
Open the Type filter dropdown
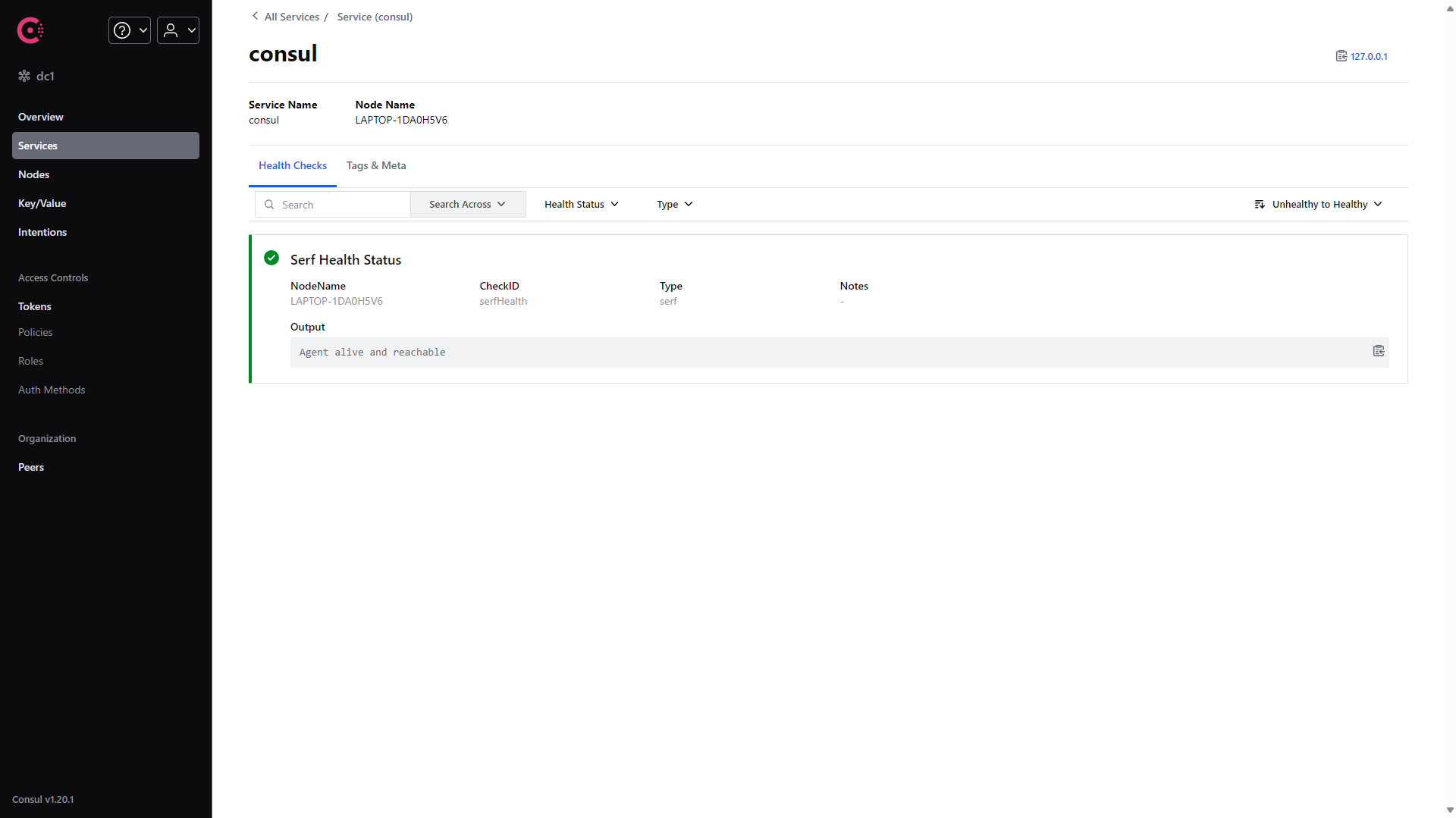pos(675,205)
